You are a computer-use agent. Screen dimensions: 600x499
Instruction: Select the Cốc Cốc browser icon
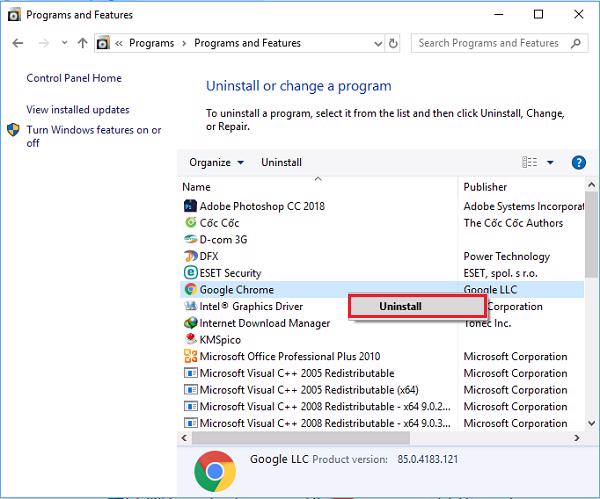[190, 222]
